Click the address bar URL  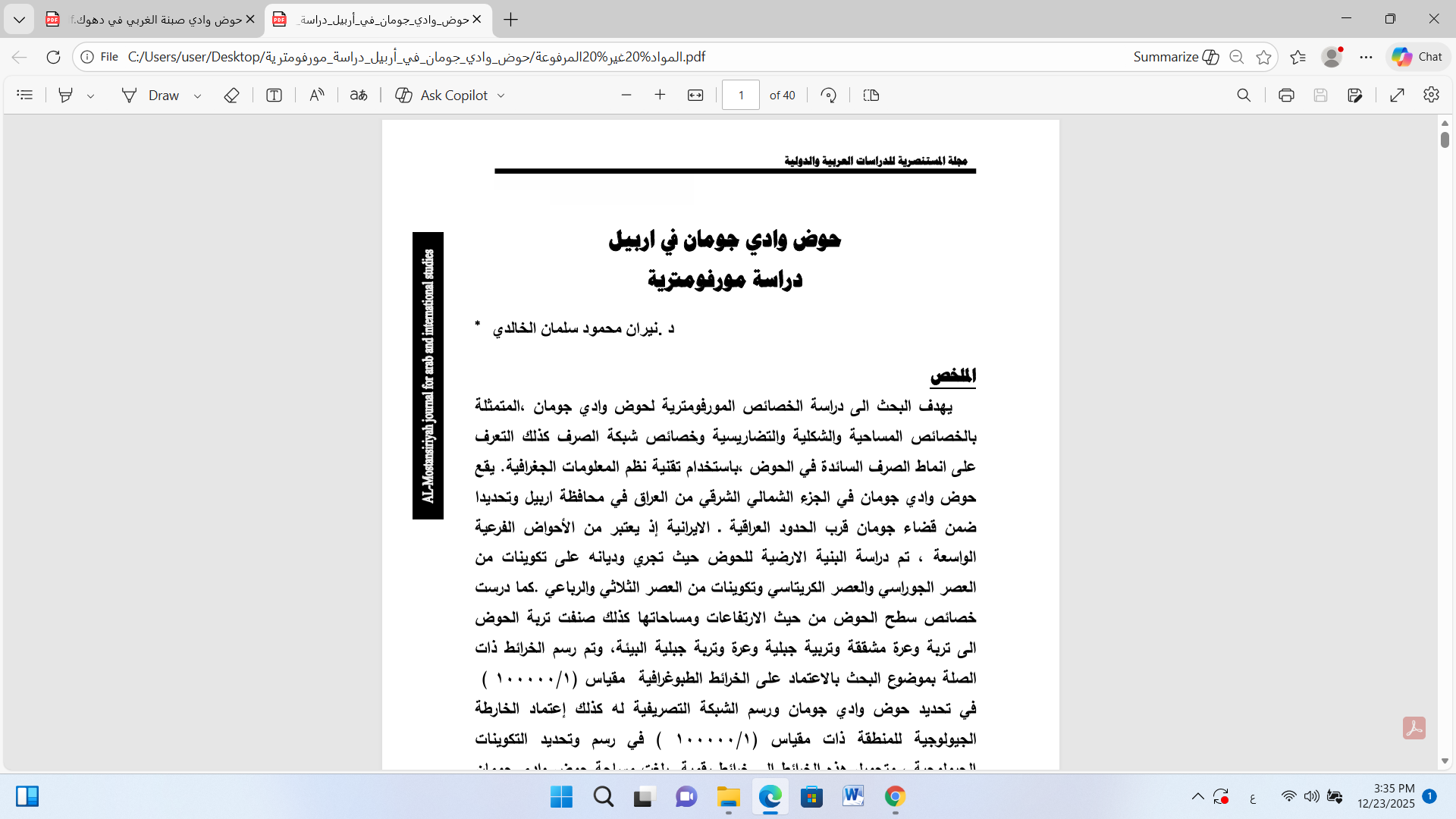416,57
